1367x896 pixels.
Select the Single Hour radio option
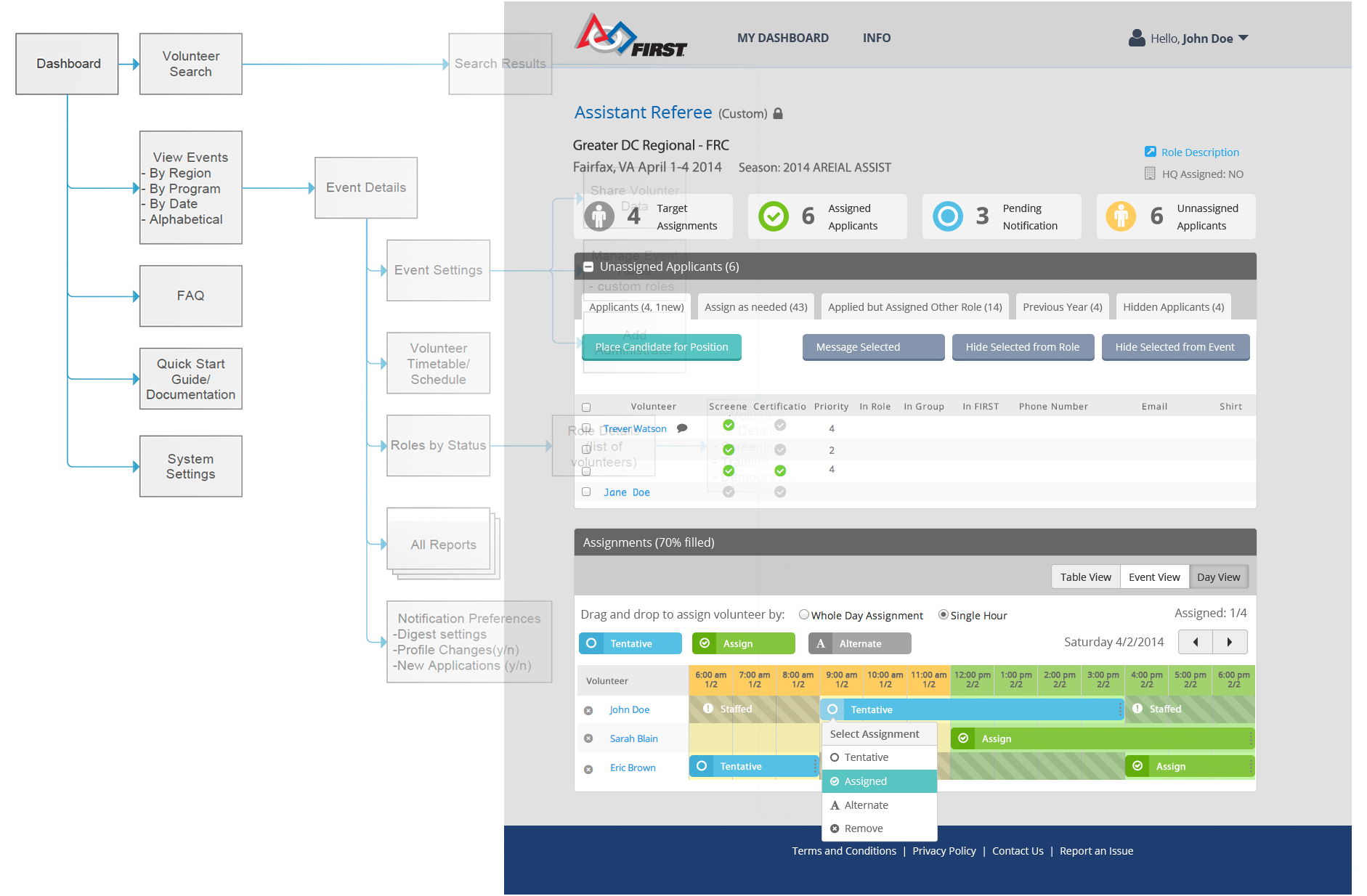943,615
